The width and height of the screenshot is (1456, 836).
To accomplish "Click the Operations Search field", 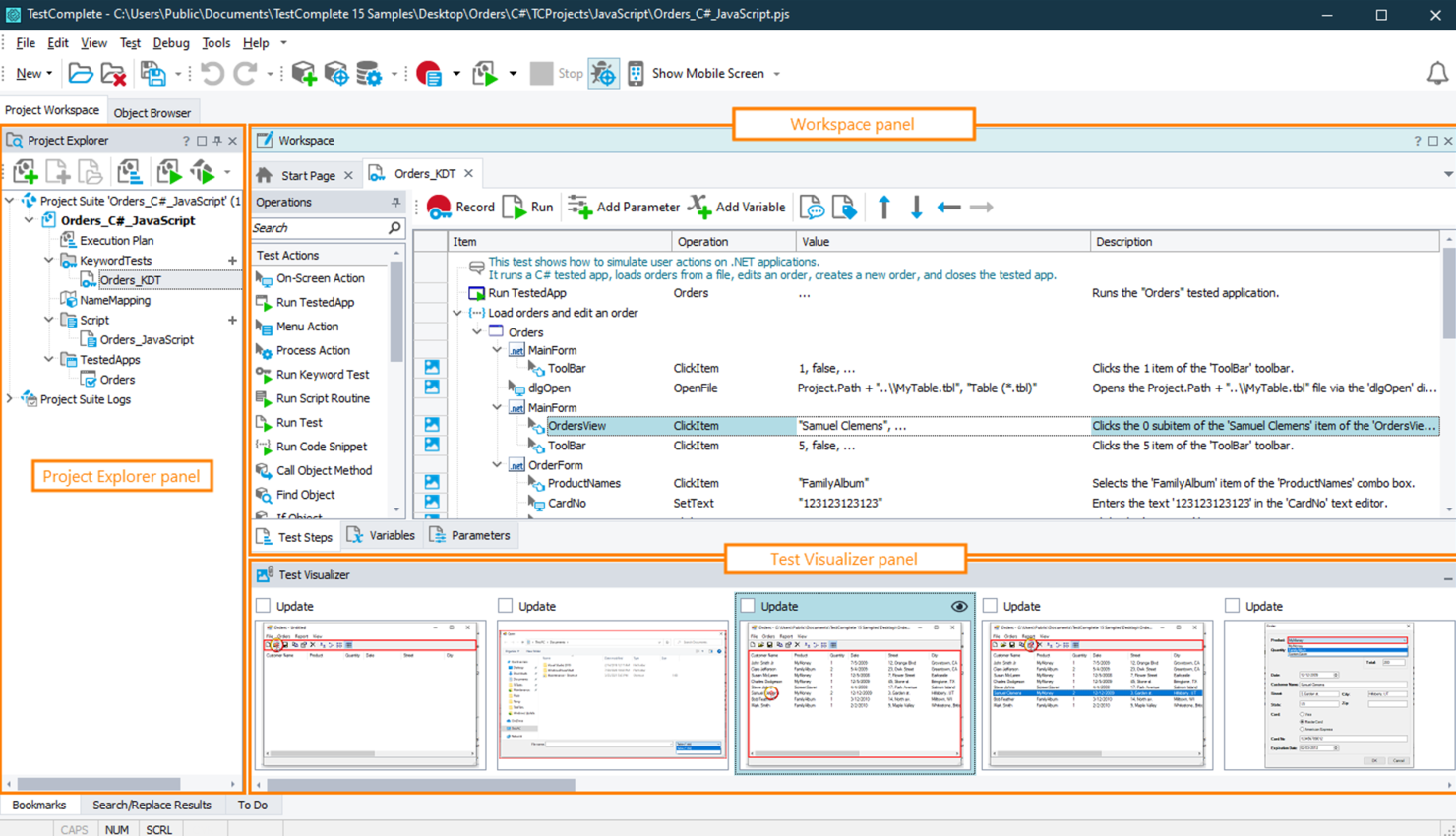I will point(321,228).
